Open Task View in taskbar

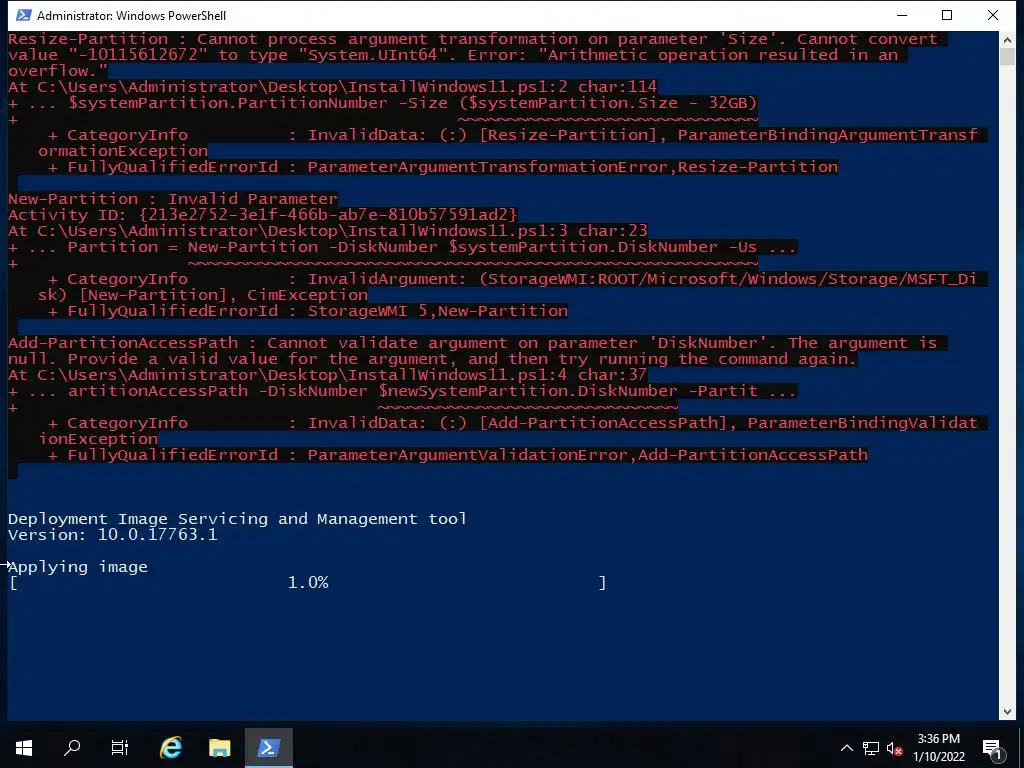(x=120, y=748)
